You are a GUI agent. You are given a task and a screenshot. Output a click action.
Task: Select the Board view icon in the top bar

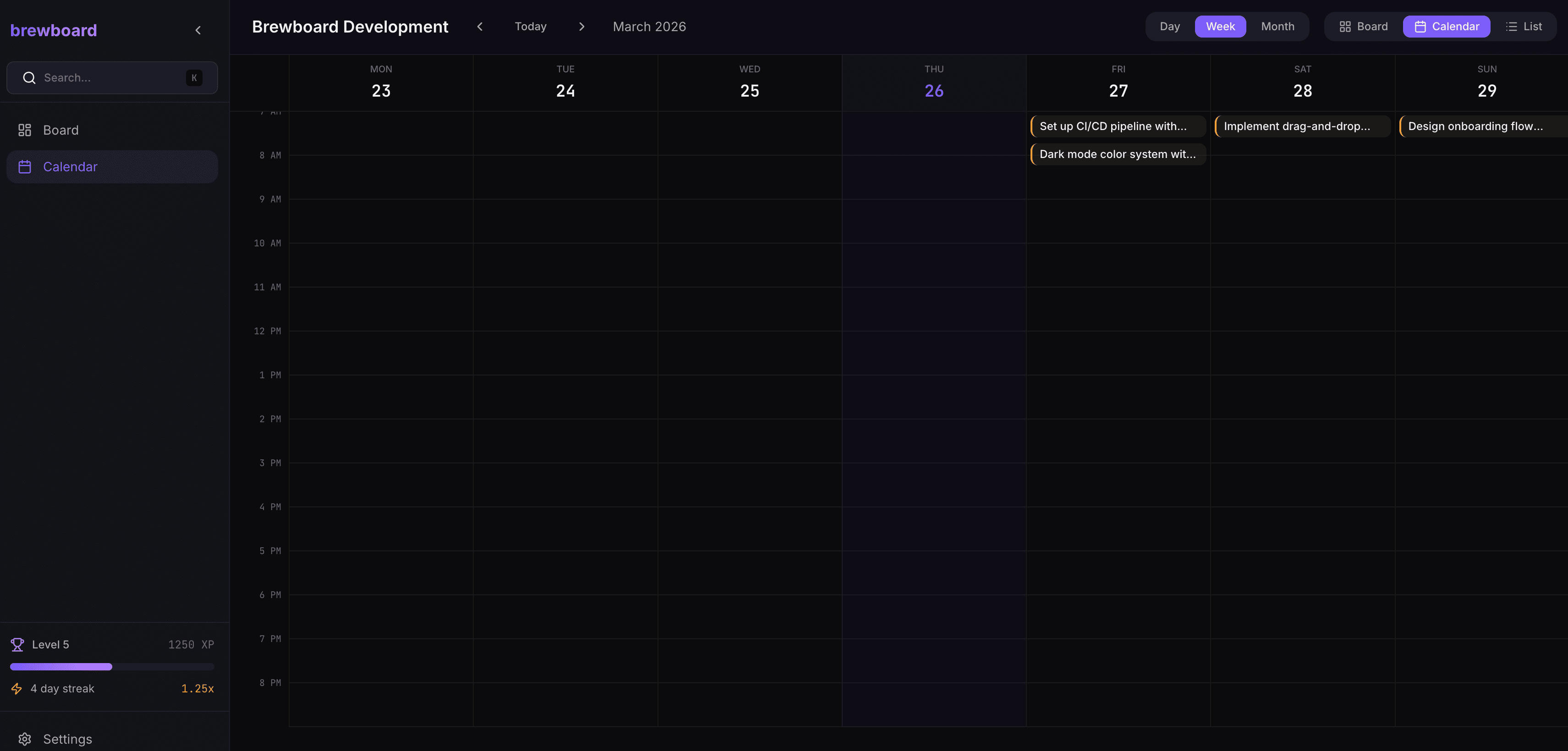[x=1345, y=26]
